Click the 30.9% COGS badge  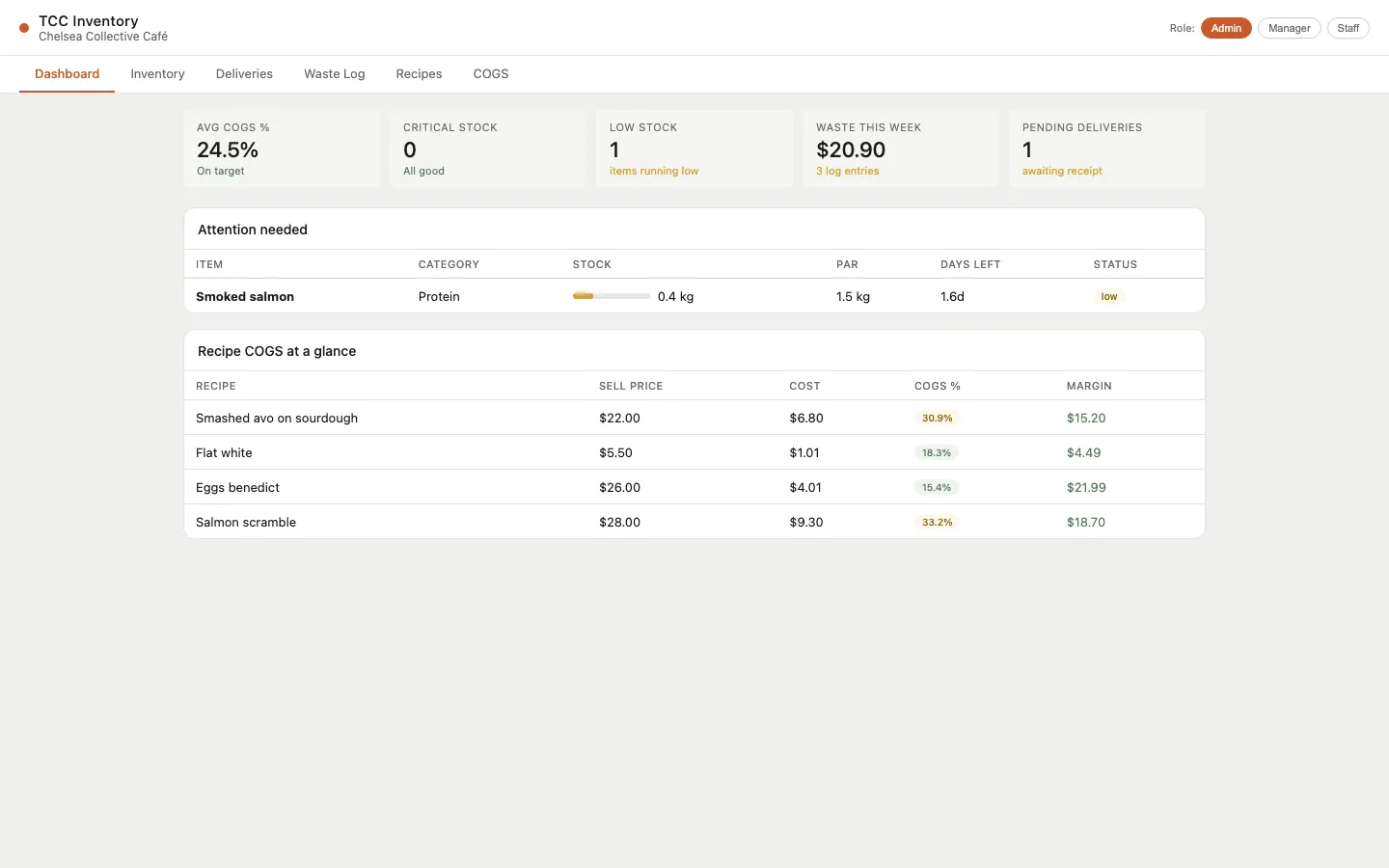coord(937,418)
